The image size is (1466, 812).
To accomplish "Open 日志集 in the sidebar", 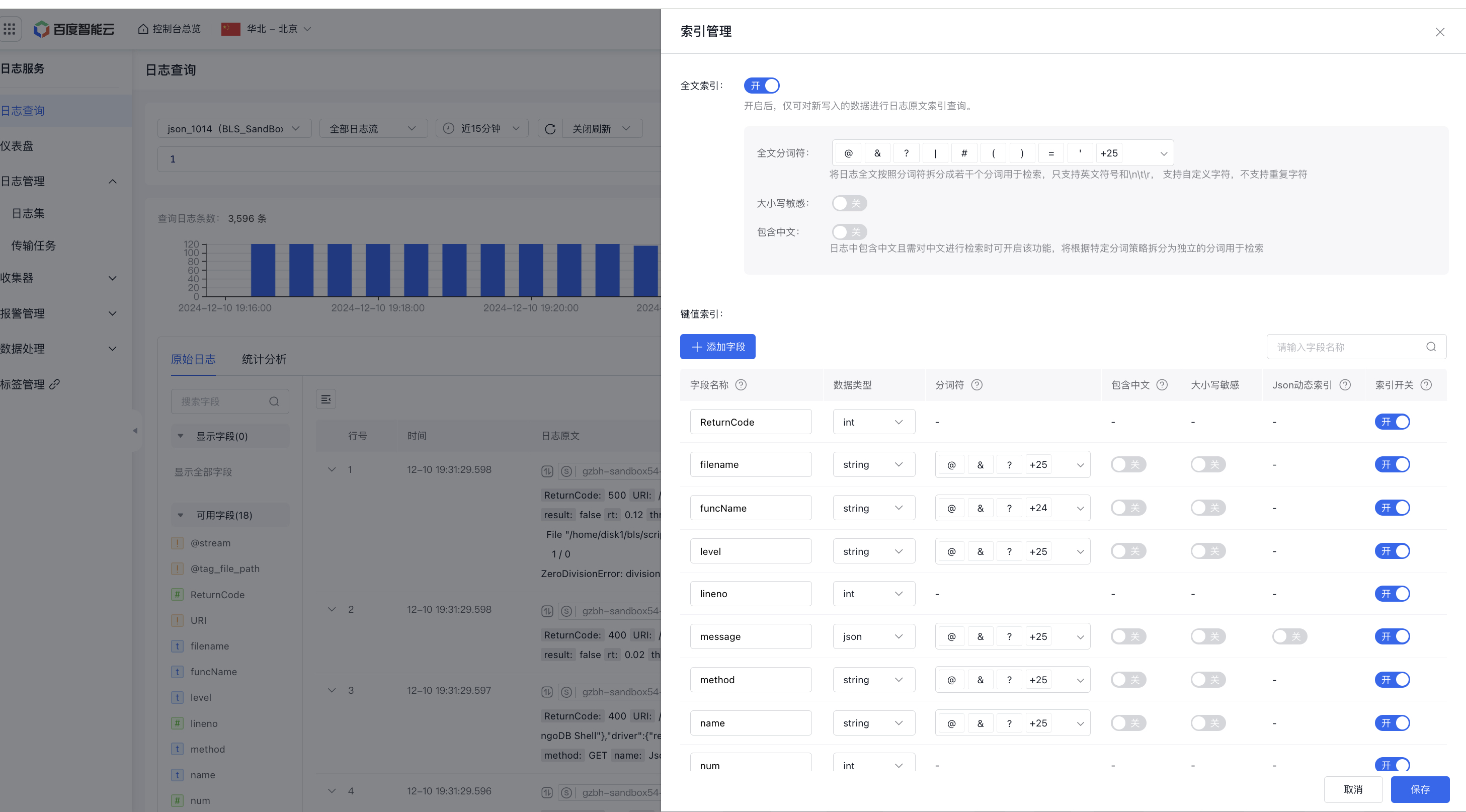I will tap(29, 213).
